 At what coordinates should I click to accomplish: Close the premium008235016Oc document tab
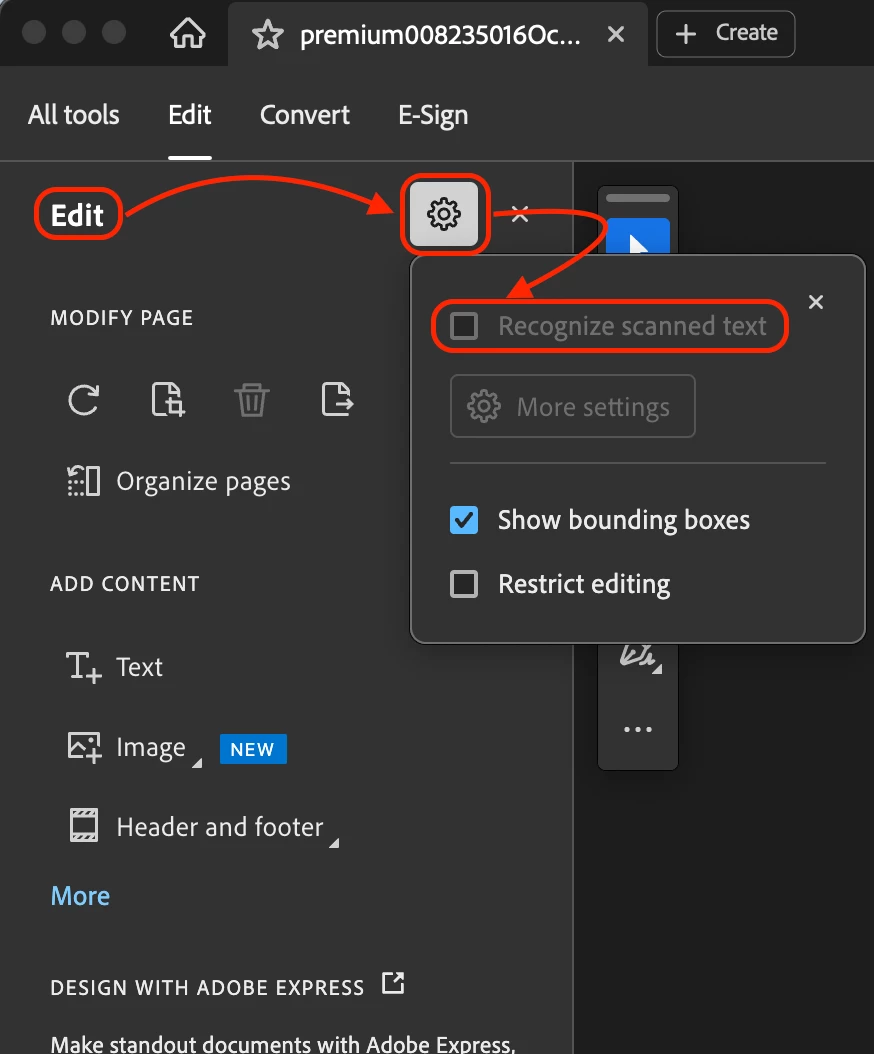pos(616,34)
